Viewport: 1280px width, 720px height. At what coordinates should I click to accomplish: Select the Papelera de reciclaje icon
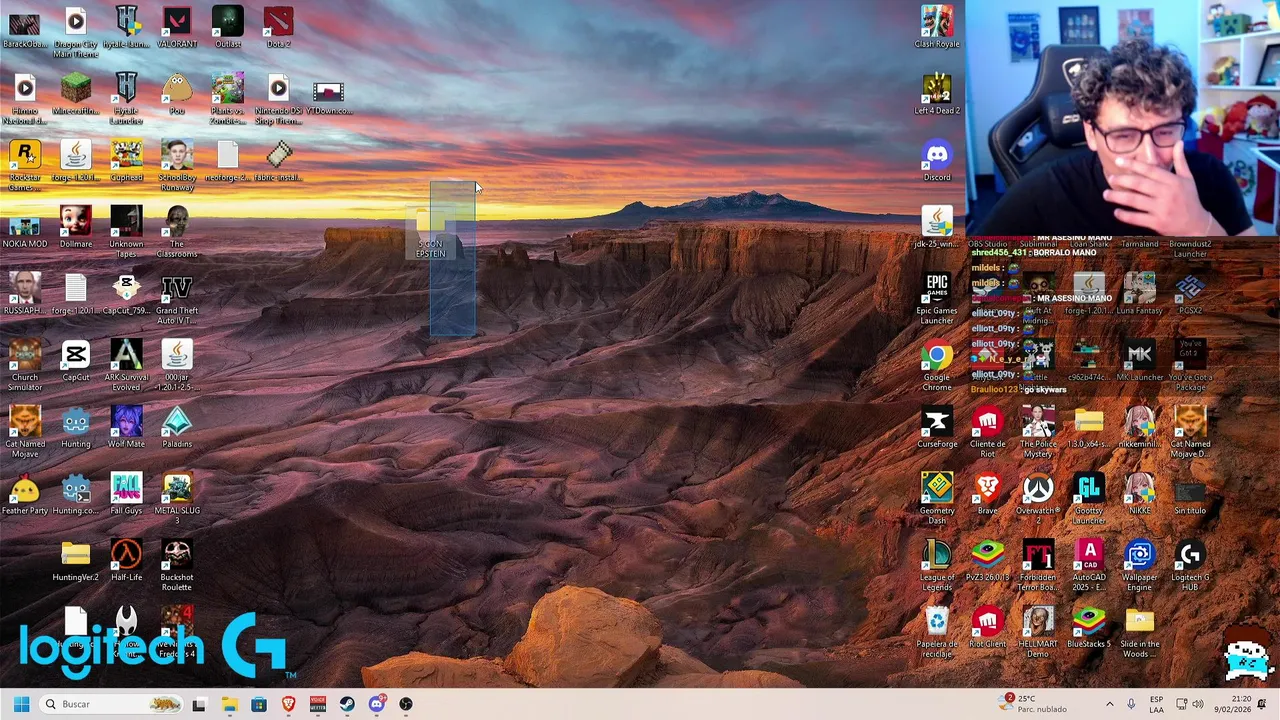pyautogui.click(x=937, y=632)
